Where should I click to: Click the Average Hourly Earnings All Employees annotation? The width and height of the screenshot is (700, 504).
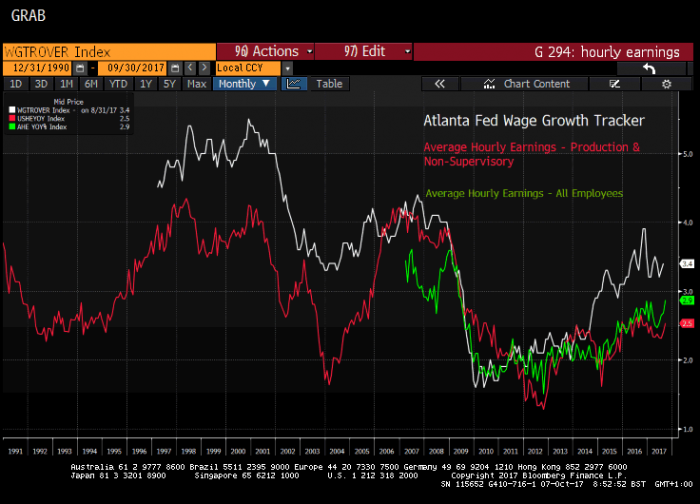(524, 193)
